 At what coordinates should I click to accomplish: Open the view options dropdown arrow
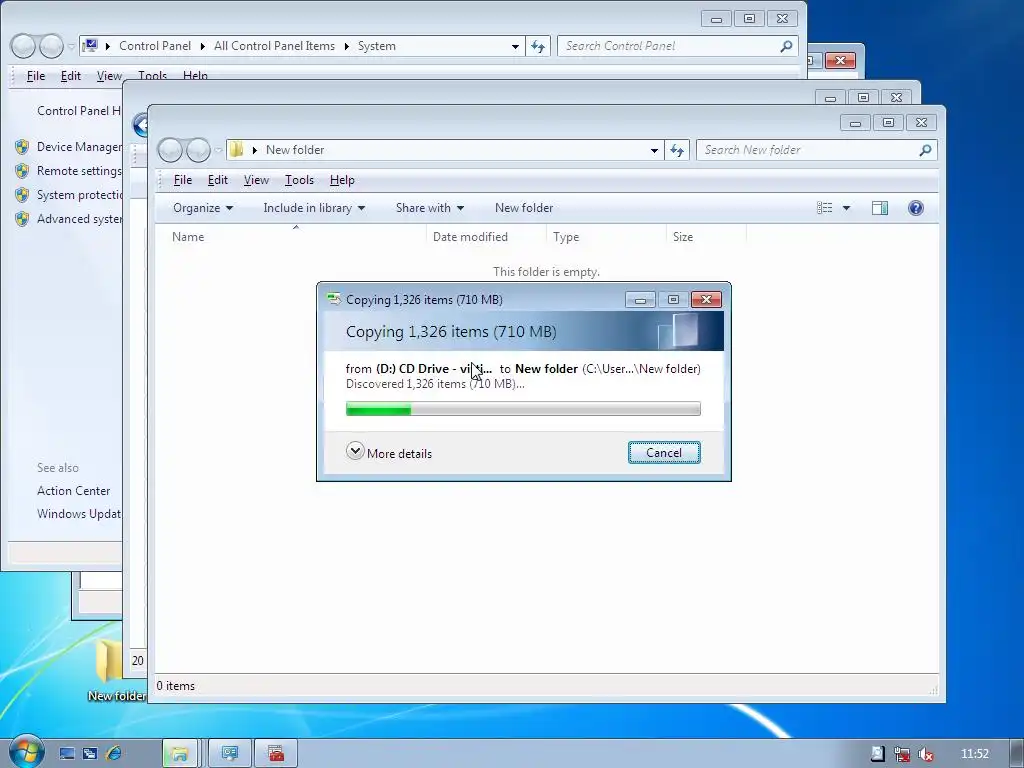point(846,208)
